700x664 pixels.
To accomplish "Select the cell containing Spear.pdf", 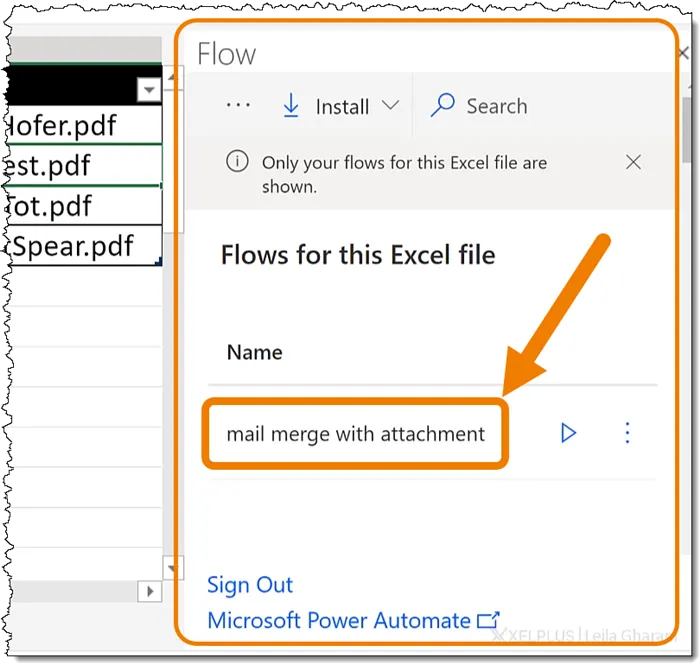I will click(80, 245).
